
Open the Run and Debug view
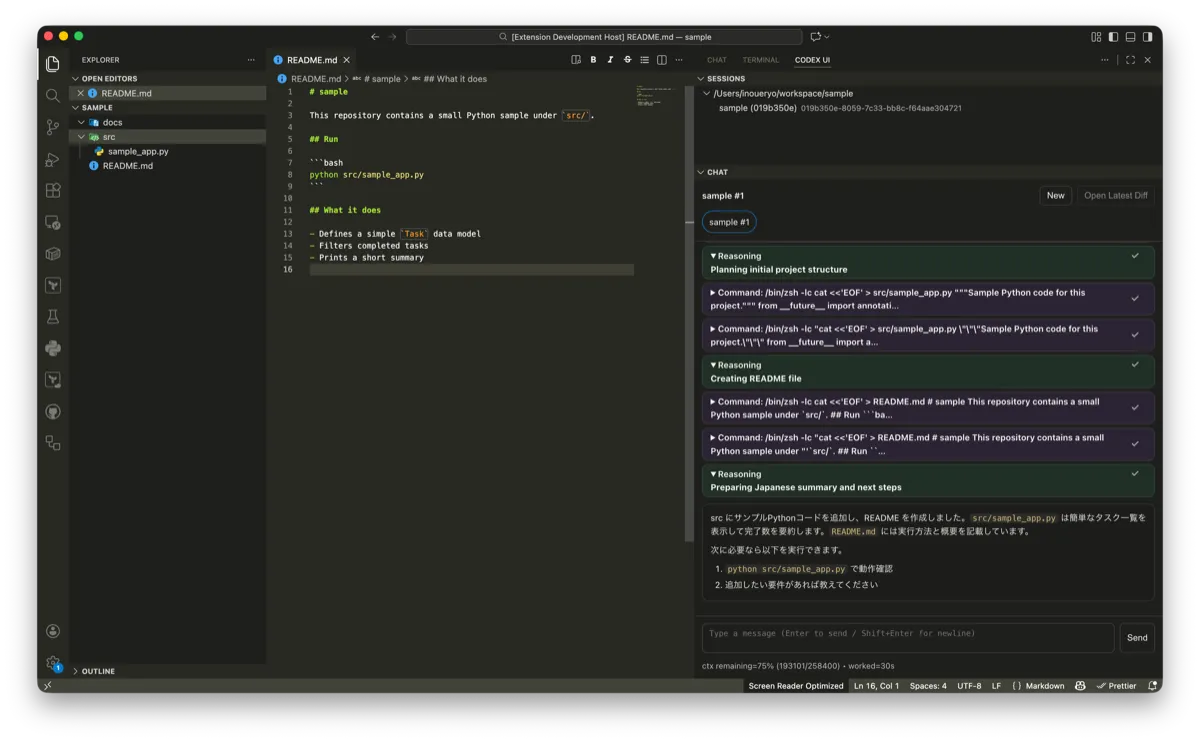coord(52,158)
